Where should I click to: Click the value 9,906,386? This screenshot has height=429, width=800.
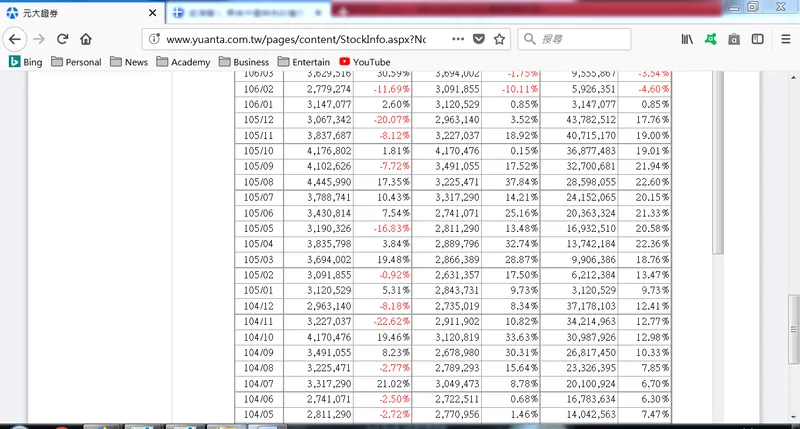click(593, 259)
